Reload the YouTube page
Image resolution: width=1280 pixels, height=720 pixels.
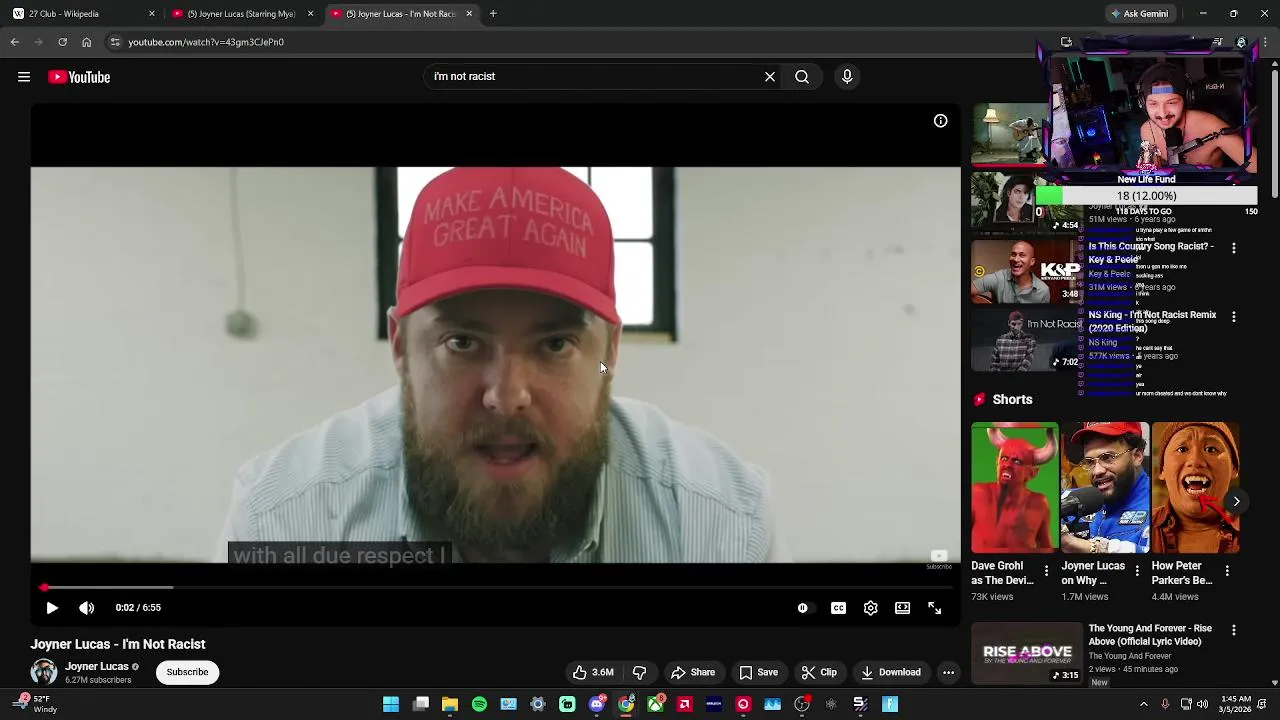coord(62,42)
